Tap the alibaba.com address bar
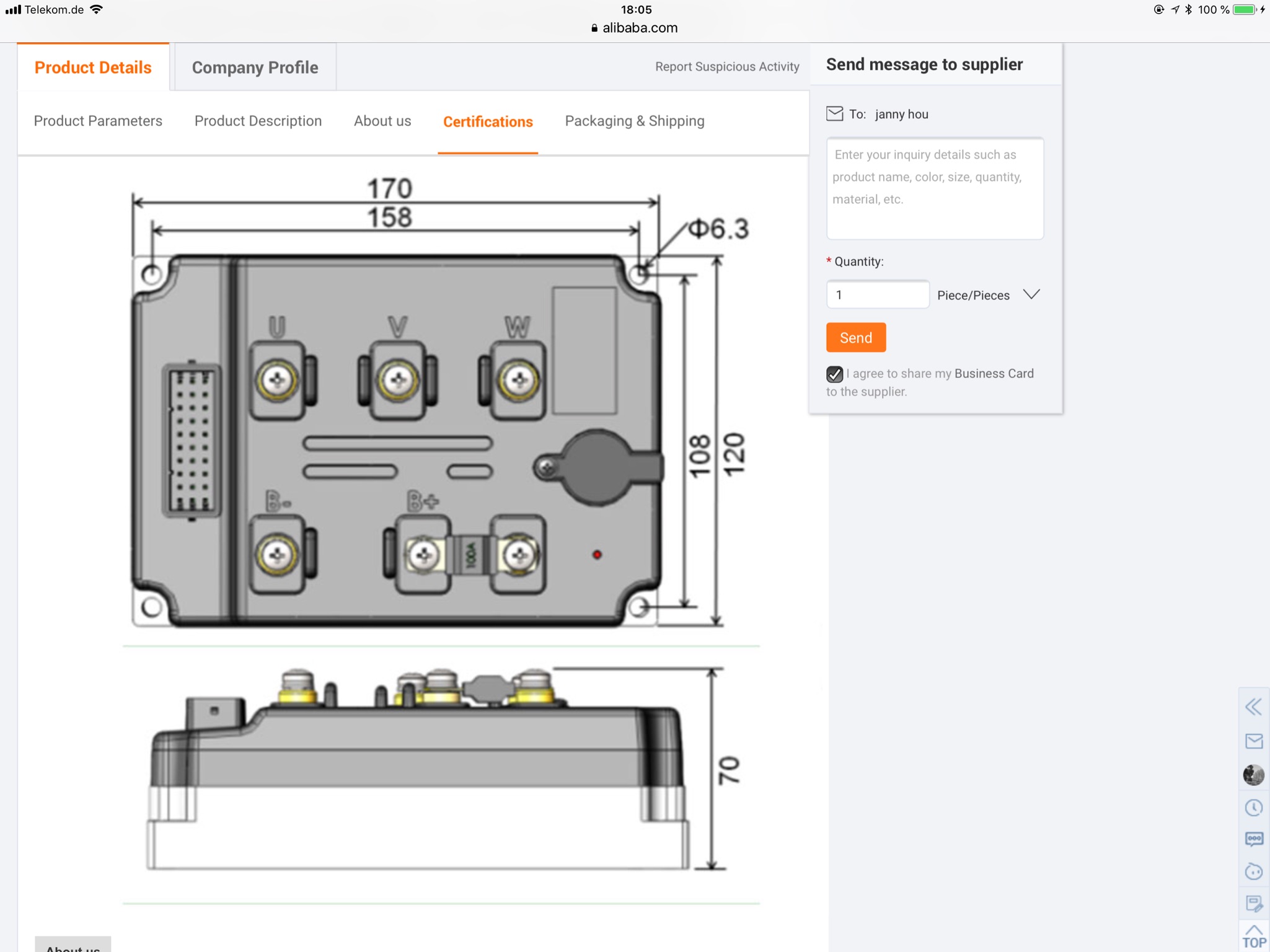The image size is (1270, 952). (x=635, y=28)
